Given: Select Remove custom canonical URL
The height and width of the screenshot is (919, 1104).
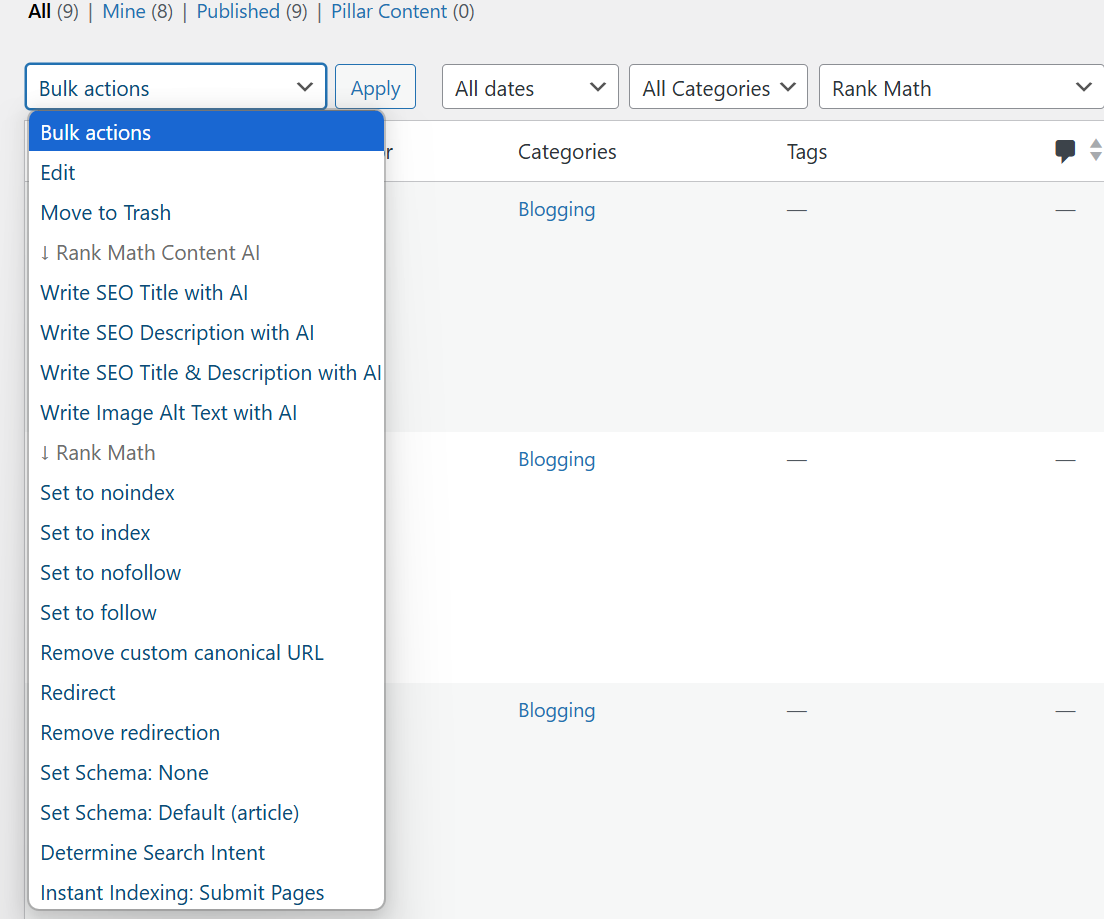Looking at the screenshot, I should point(182,653).
